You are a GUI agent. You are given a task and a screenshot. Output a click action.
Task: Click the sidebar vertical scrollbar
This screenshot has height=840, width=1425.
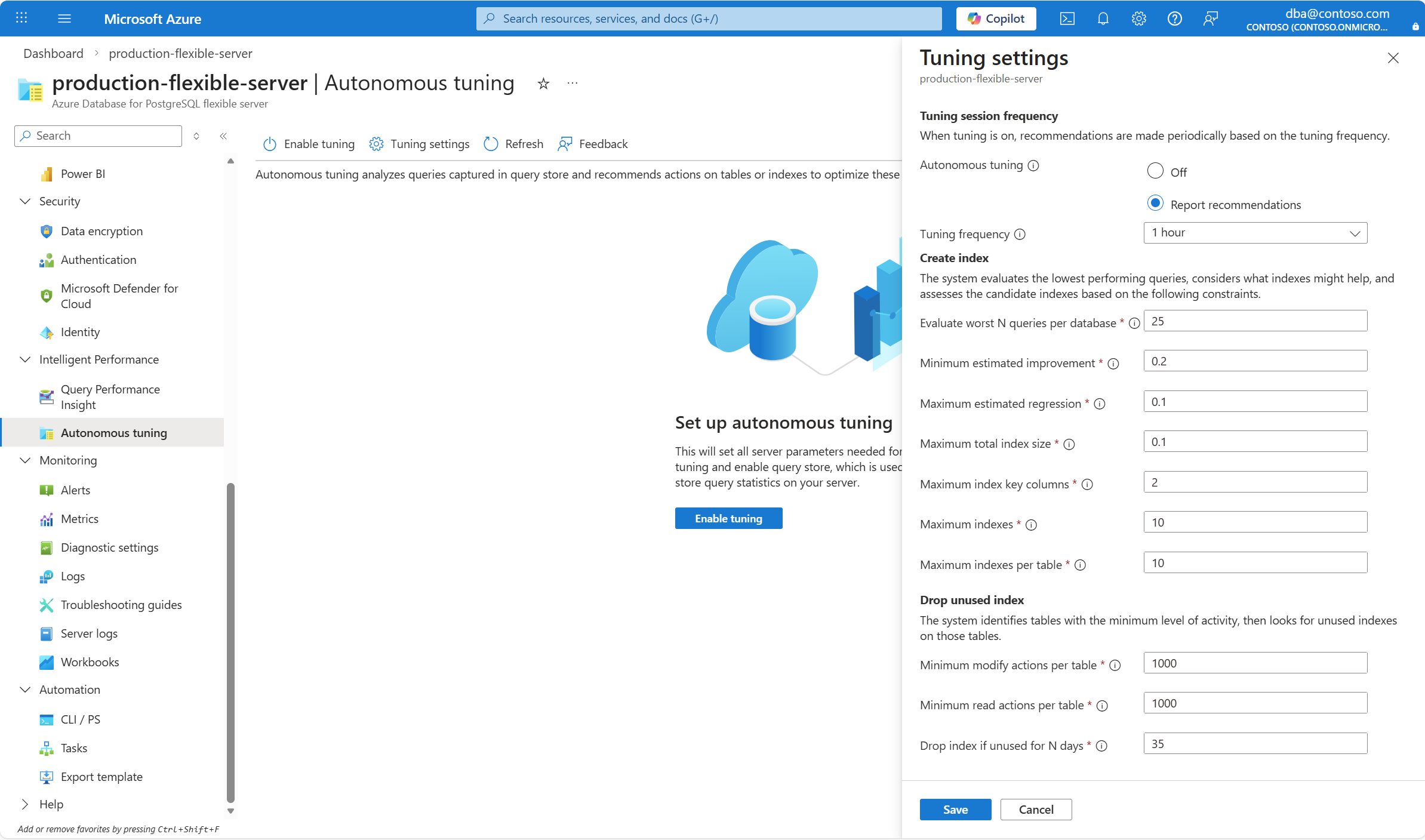[230, 642]
